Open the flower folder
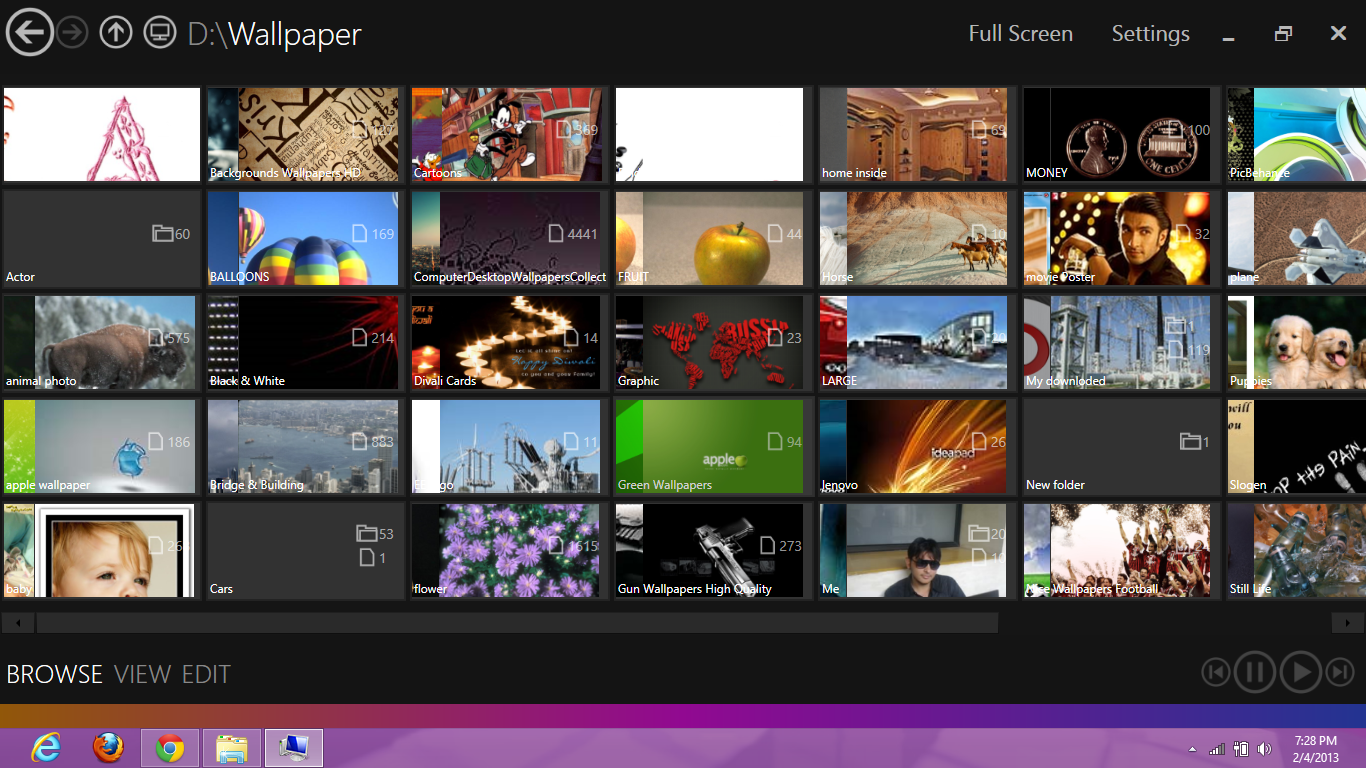The image size is (1366, 768). point(508,550)
